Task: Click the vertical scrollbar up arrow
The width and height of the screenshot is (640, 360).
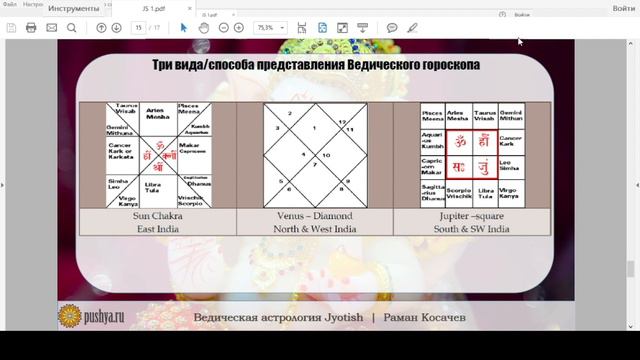Action: 631,43
